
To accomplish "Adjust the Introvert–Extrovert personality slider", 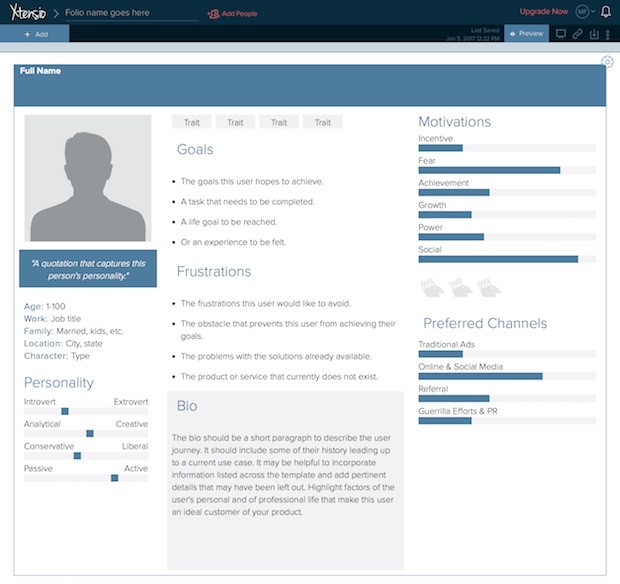I will click(x=65, y=411).
